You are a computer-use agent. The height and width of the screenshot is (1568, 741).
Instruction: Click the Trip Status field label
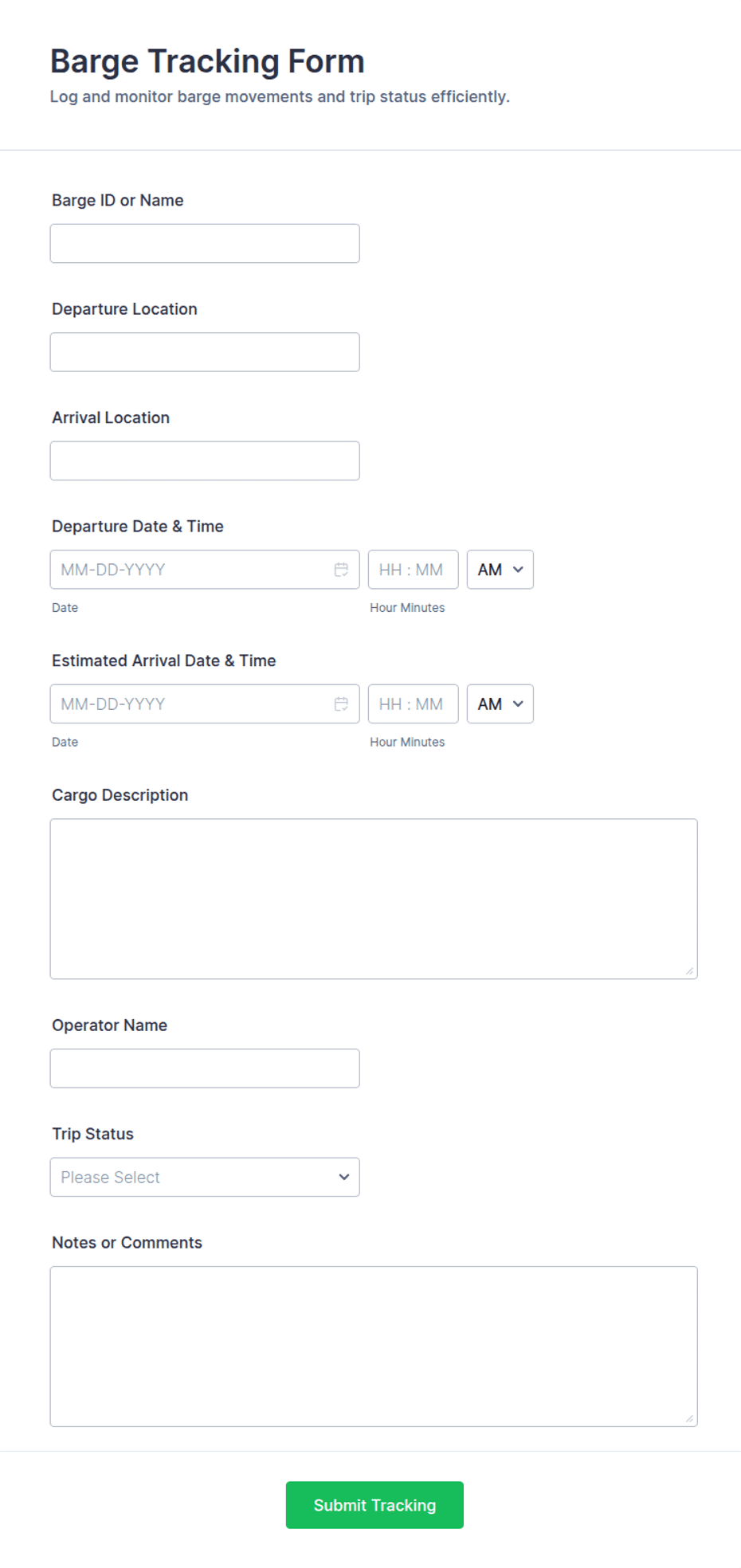point(93,1134)
